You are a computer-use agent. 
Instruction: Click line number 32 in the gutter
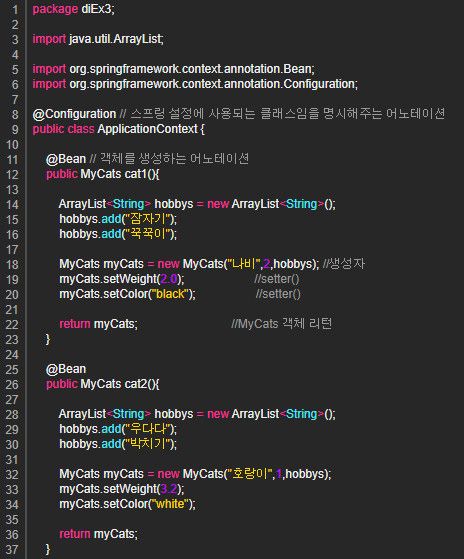(x=12, y=474)
